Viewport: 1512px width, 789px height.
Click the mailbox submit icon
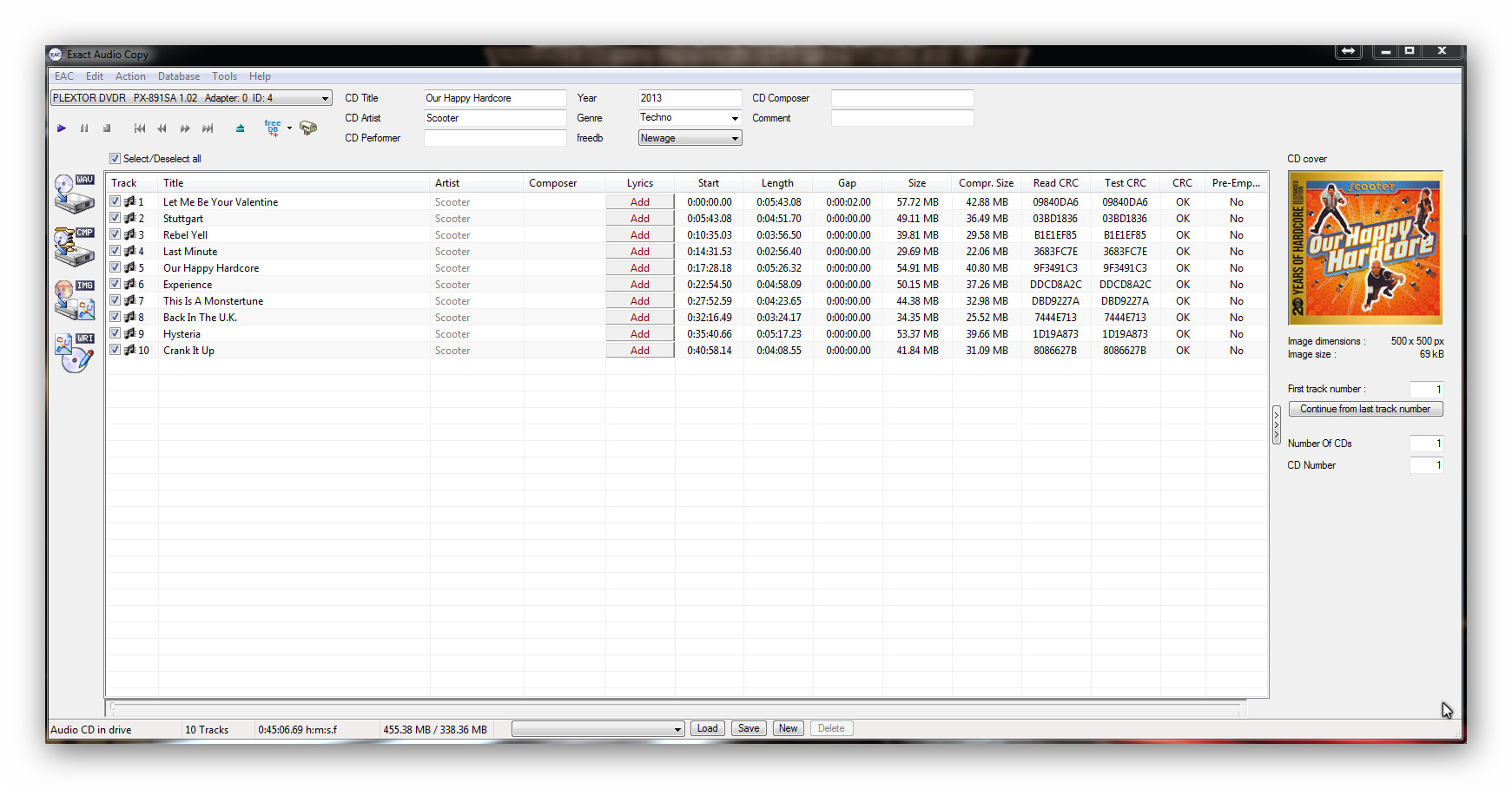308,128
